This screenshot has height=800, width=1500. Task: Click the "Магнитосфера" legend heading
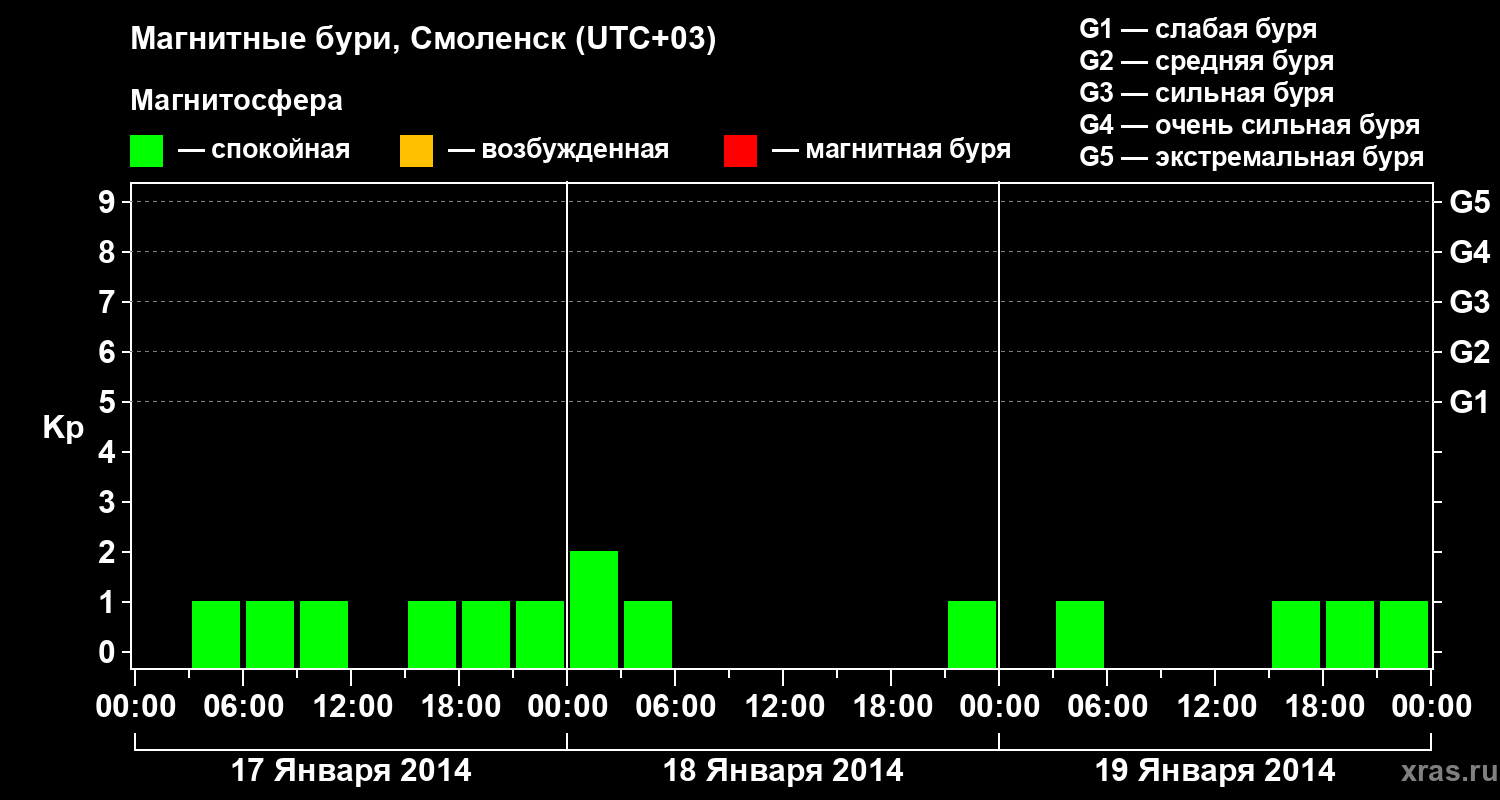click(x=237, y=101)
